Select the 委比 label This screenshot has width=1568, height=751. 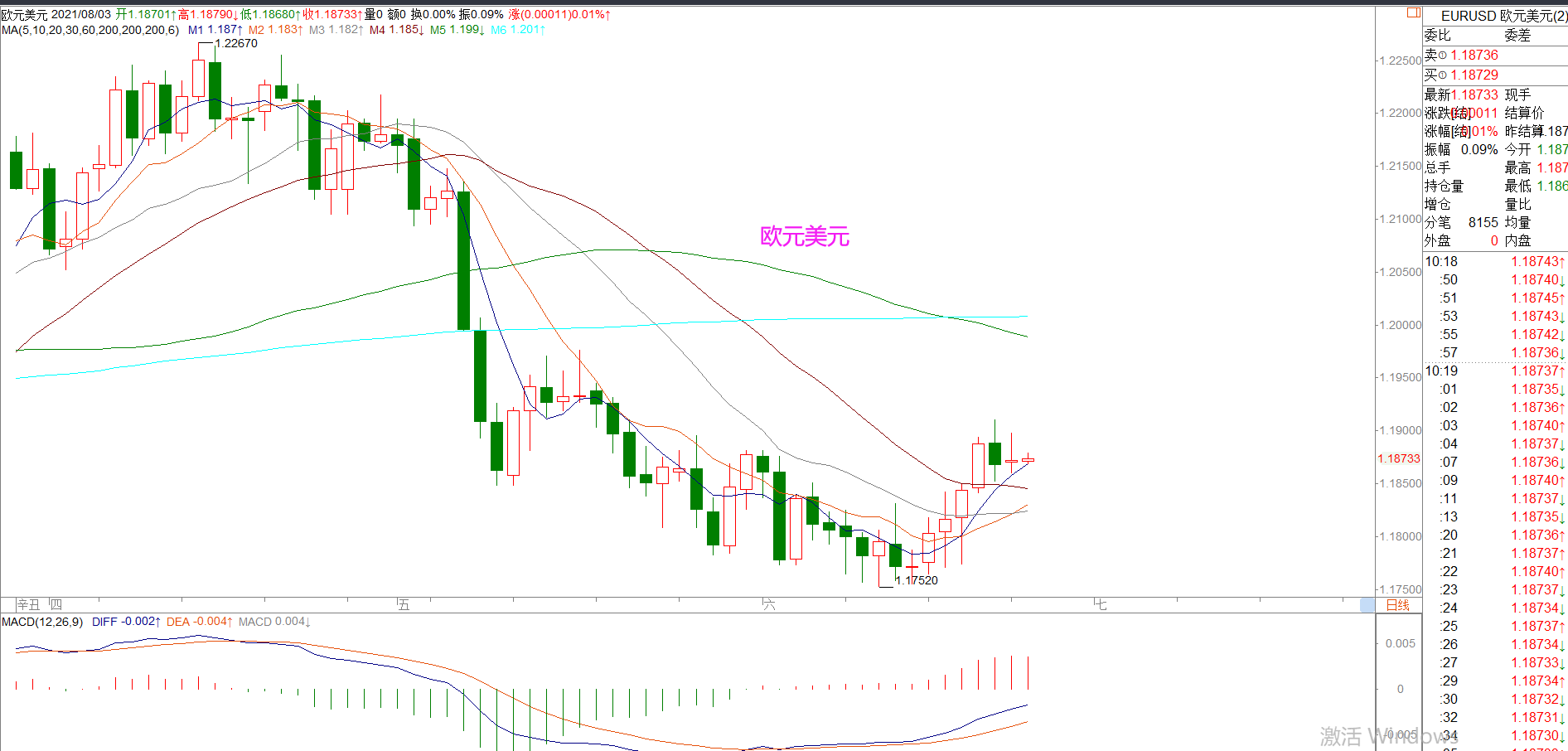point(1438,35)
